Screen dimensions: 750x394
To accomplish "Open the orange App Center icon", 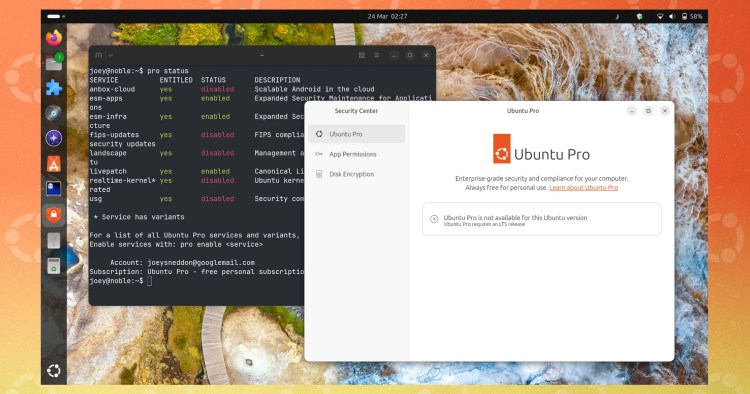I will (x=54, y=164).
